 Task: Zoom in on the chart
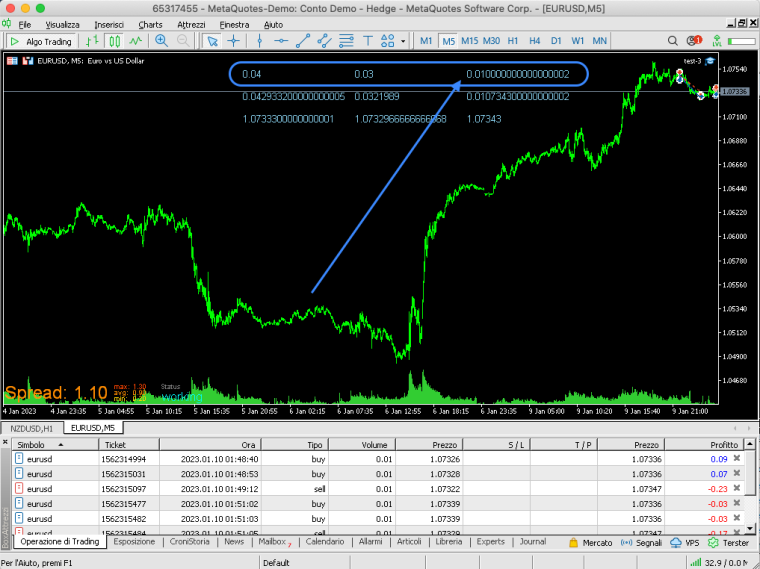click(x=161, y=41)
